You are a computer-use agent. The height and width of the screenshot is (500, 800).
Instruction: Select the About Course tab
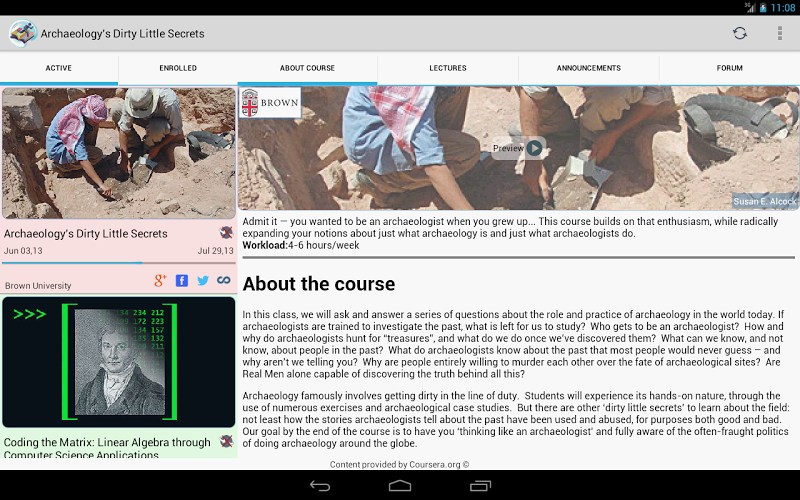[x=307, y=68]
